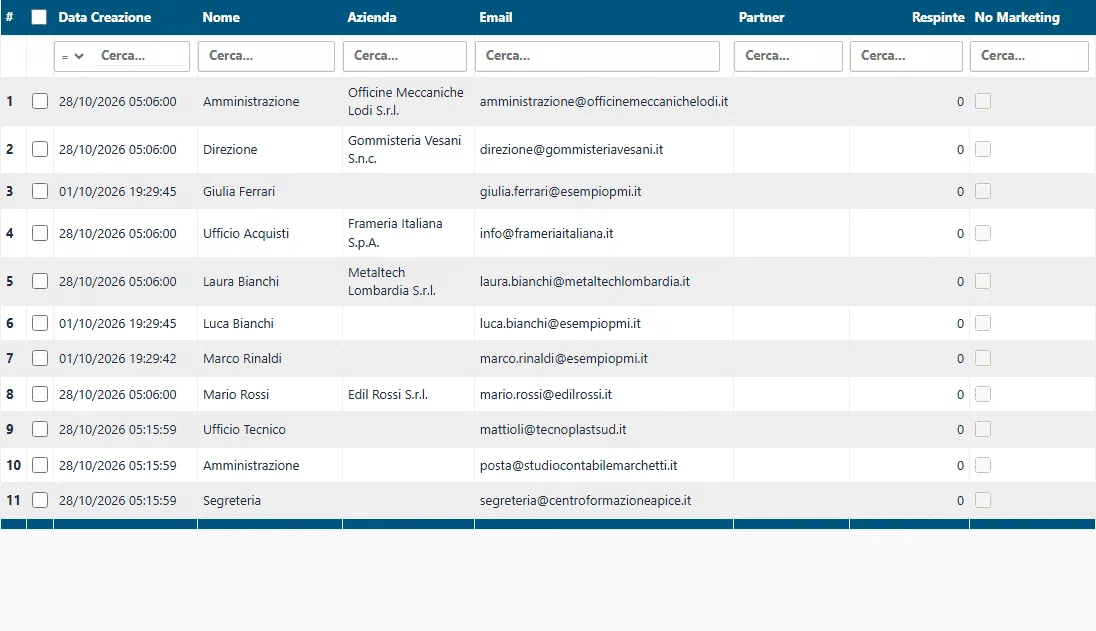Enable No Marketing for Laura Bianchi
Viewport: 1096px width, 631px height.
coord(983,282)
